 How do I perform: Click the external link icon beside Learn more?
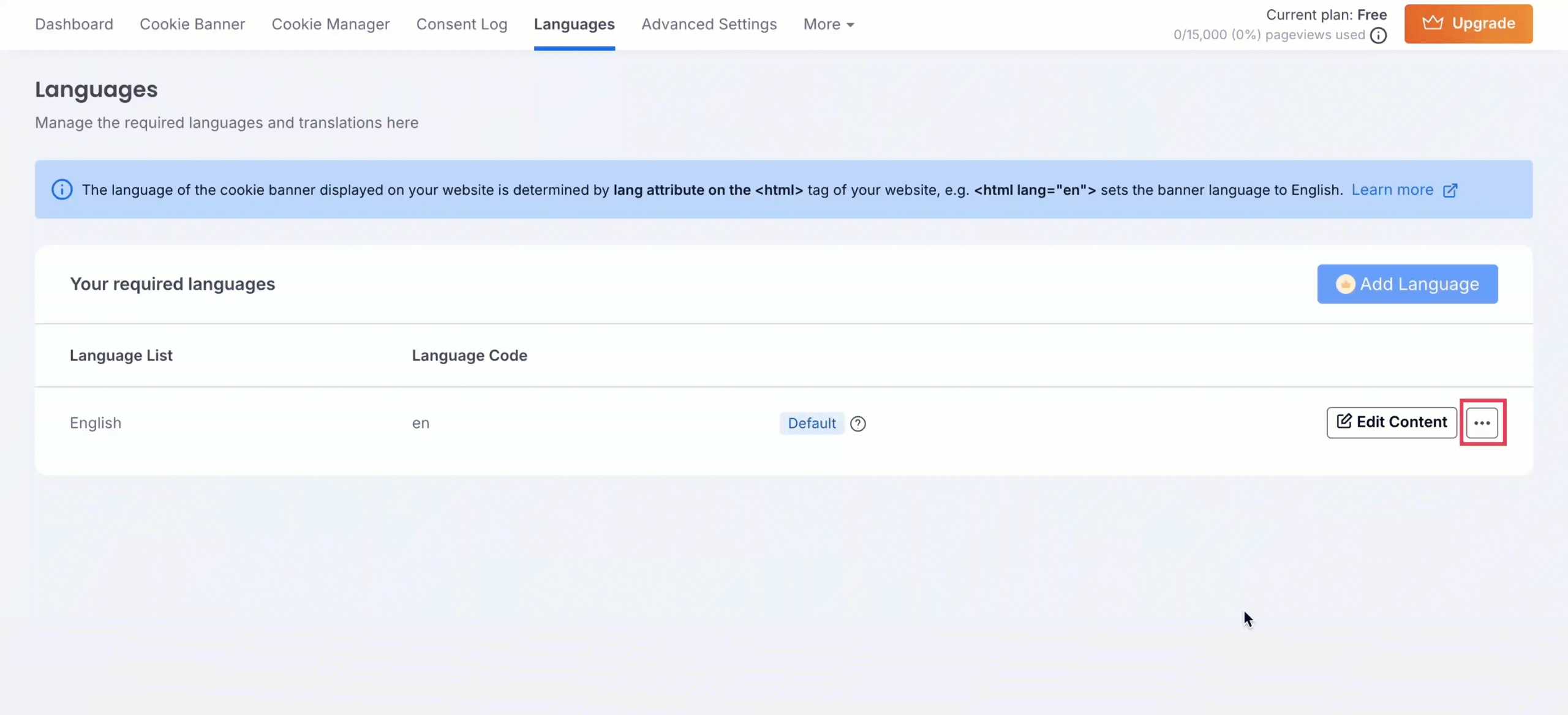[x=1450, y=190]
